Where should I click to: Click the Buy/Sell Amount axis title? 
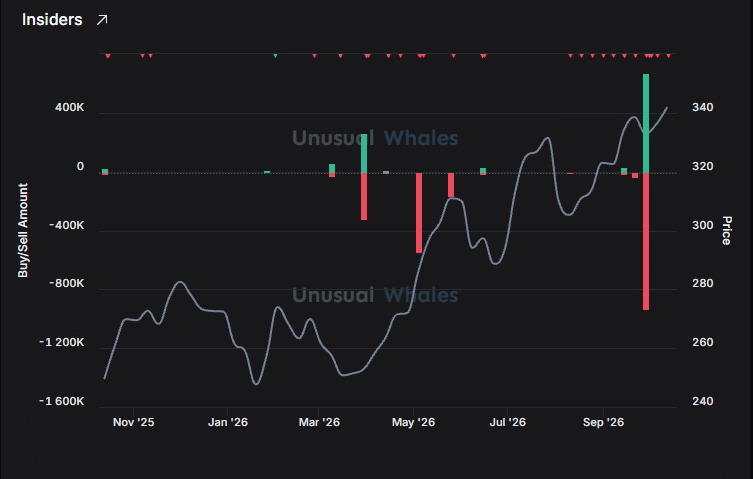[23, 230]
